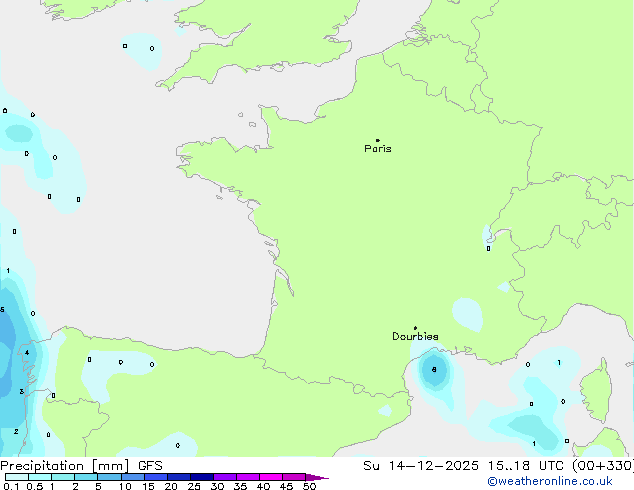Select the 0.5–1 mm legend swatch
Screen dimensions: 634x490
40,477
